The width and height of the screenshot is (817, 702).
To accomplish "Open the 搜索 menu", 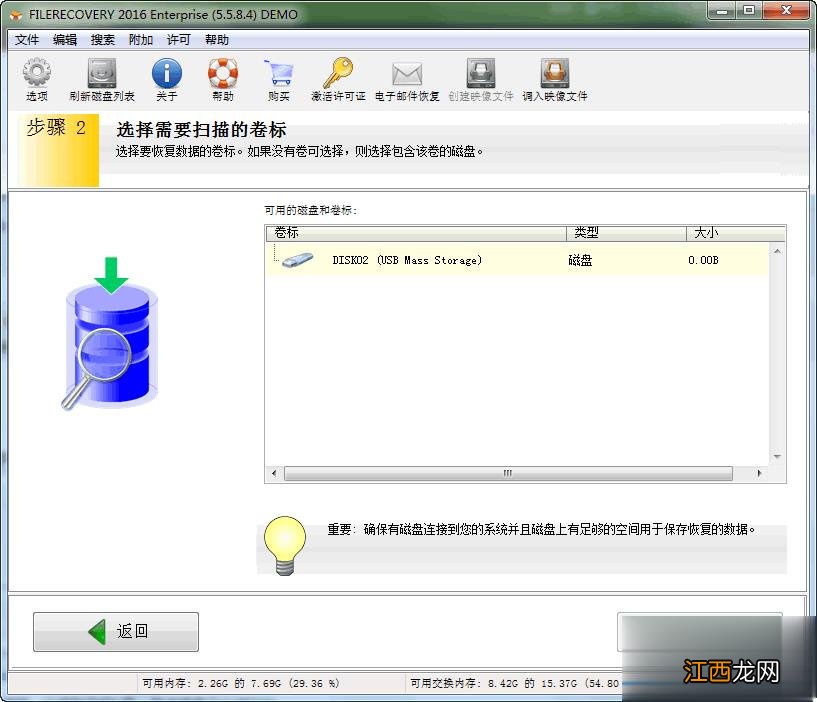I will point(103,40).
